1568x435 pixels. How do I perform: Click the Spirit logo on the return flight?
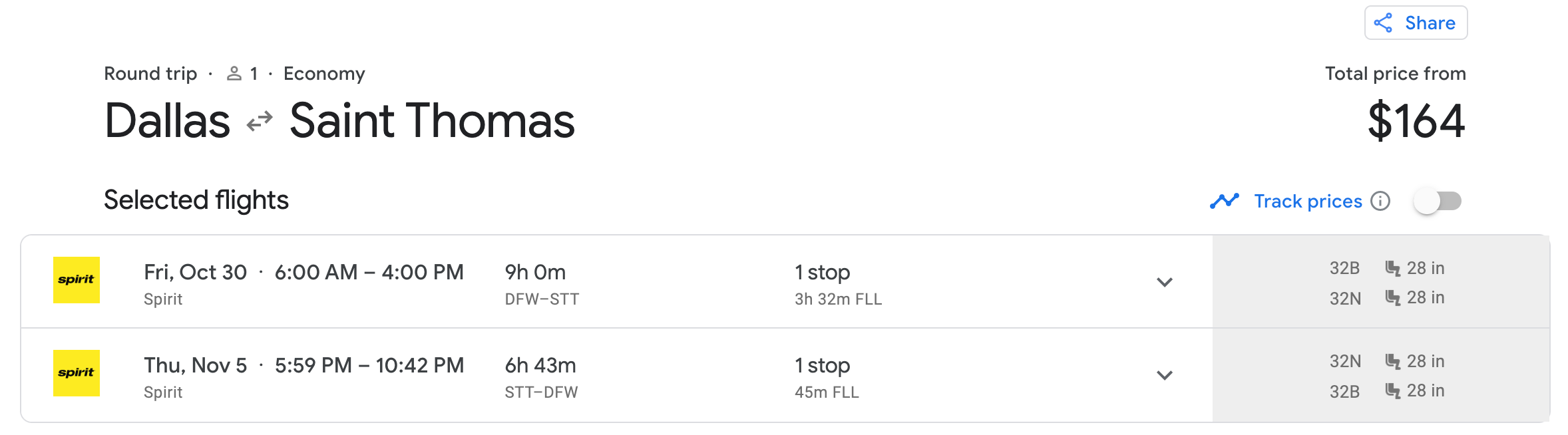click(77, 373)
